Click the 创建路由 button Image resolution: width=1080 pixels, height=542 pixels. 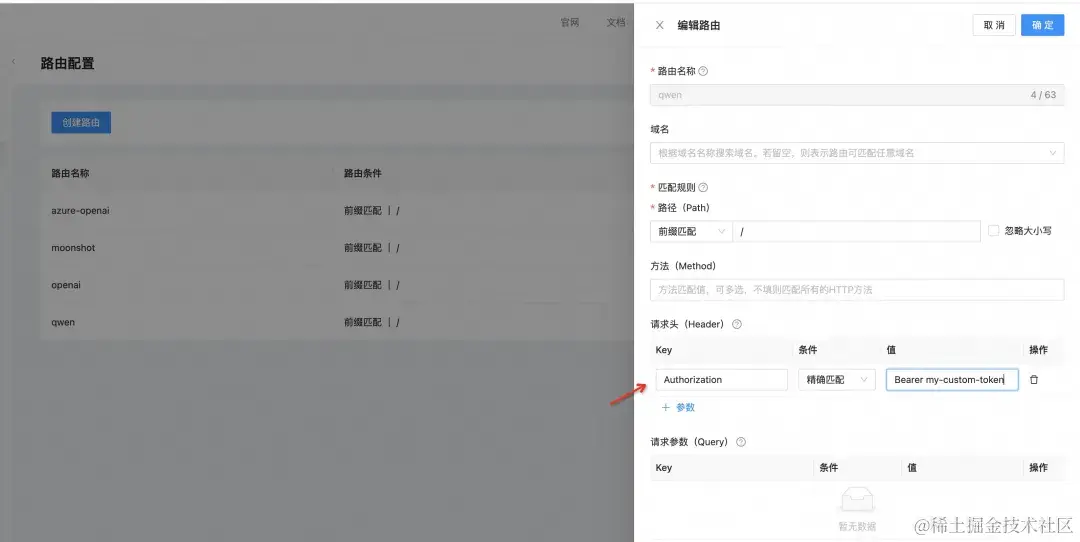[81, 123]
